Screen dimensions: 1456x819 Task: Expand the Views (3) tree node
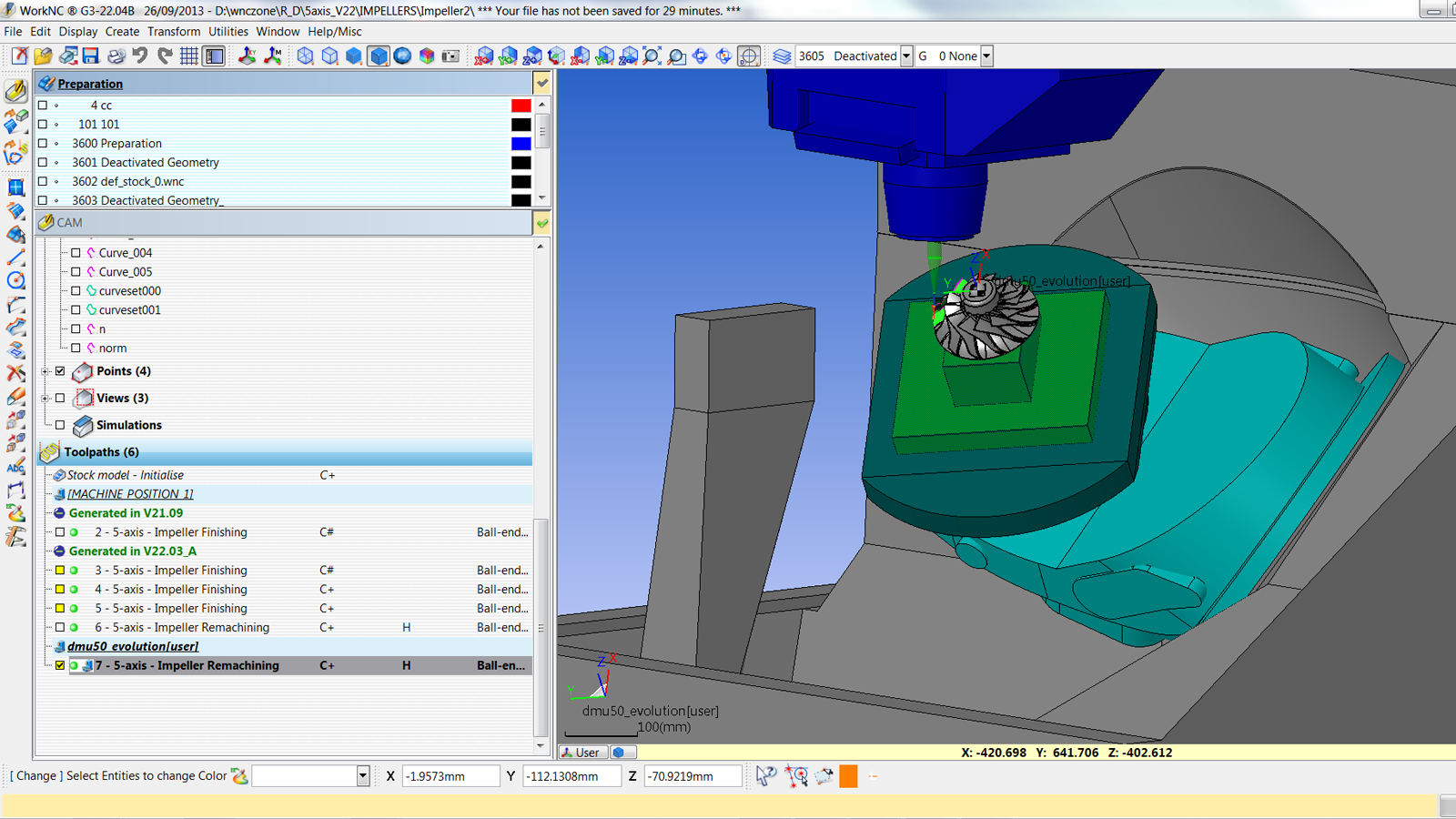(45, 399)
